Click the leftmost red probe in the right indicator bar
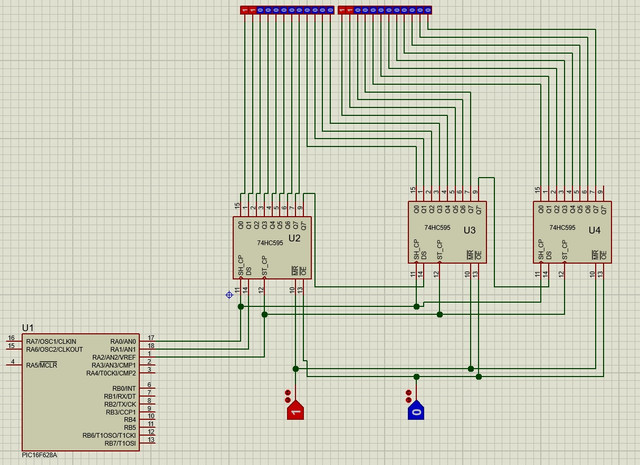Screen dimensions: 640x465 click(x=342, y=10)
